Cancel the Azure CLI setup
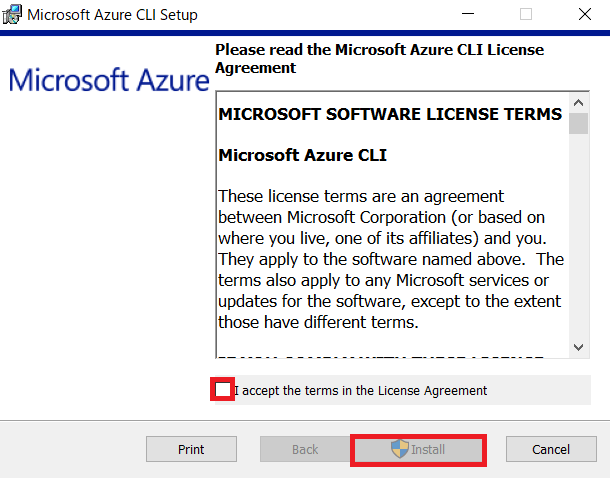The height and width of the screenshot is (478, 610). click(x=551, y=449)
